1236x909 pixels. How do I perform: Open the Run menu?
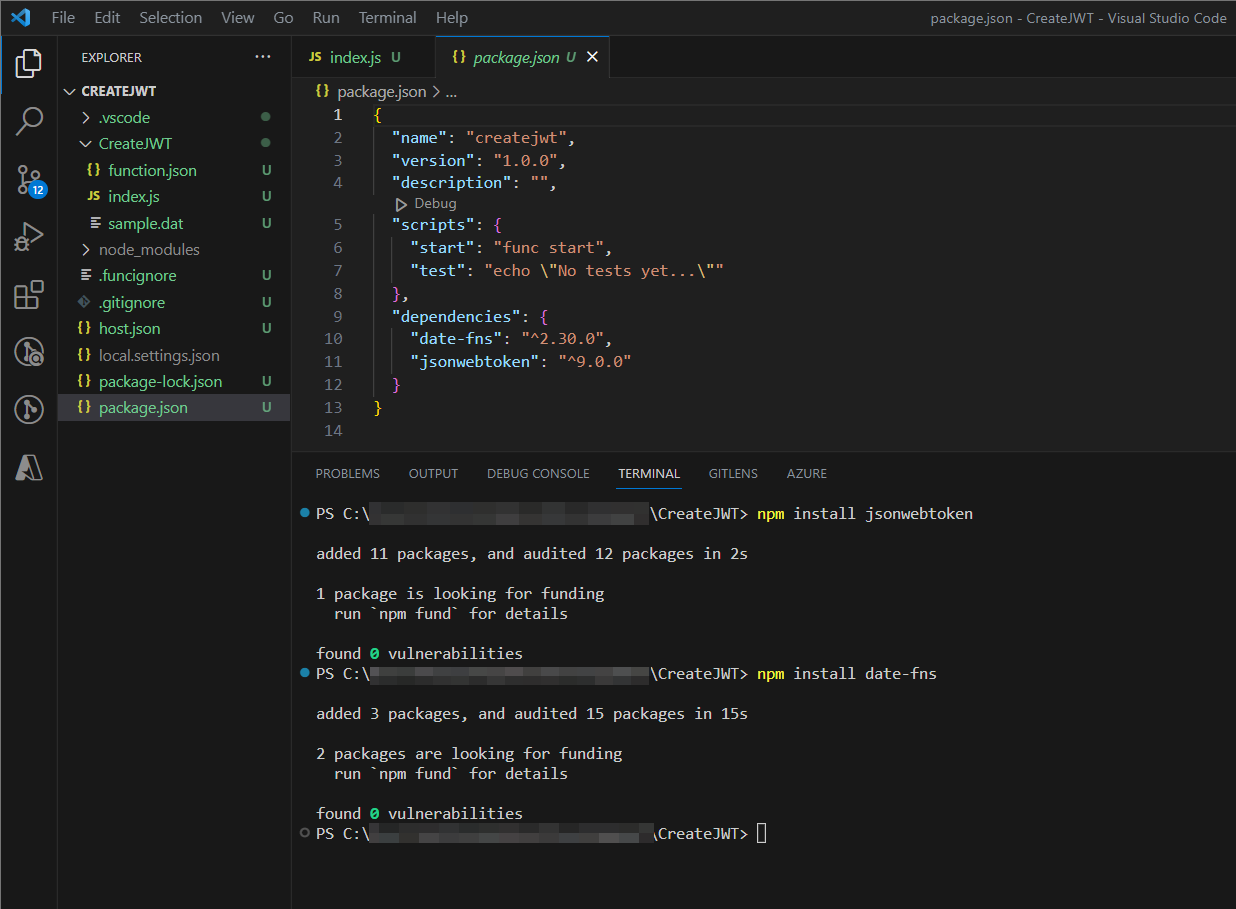pyautogui.click(x=326, y=18)
